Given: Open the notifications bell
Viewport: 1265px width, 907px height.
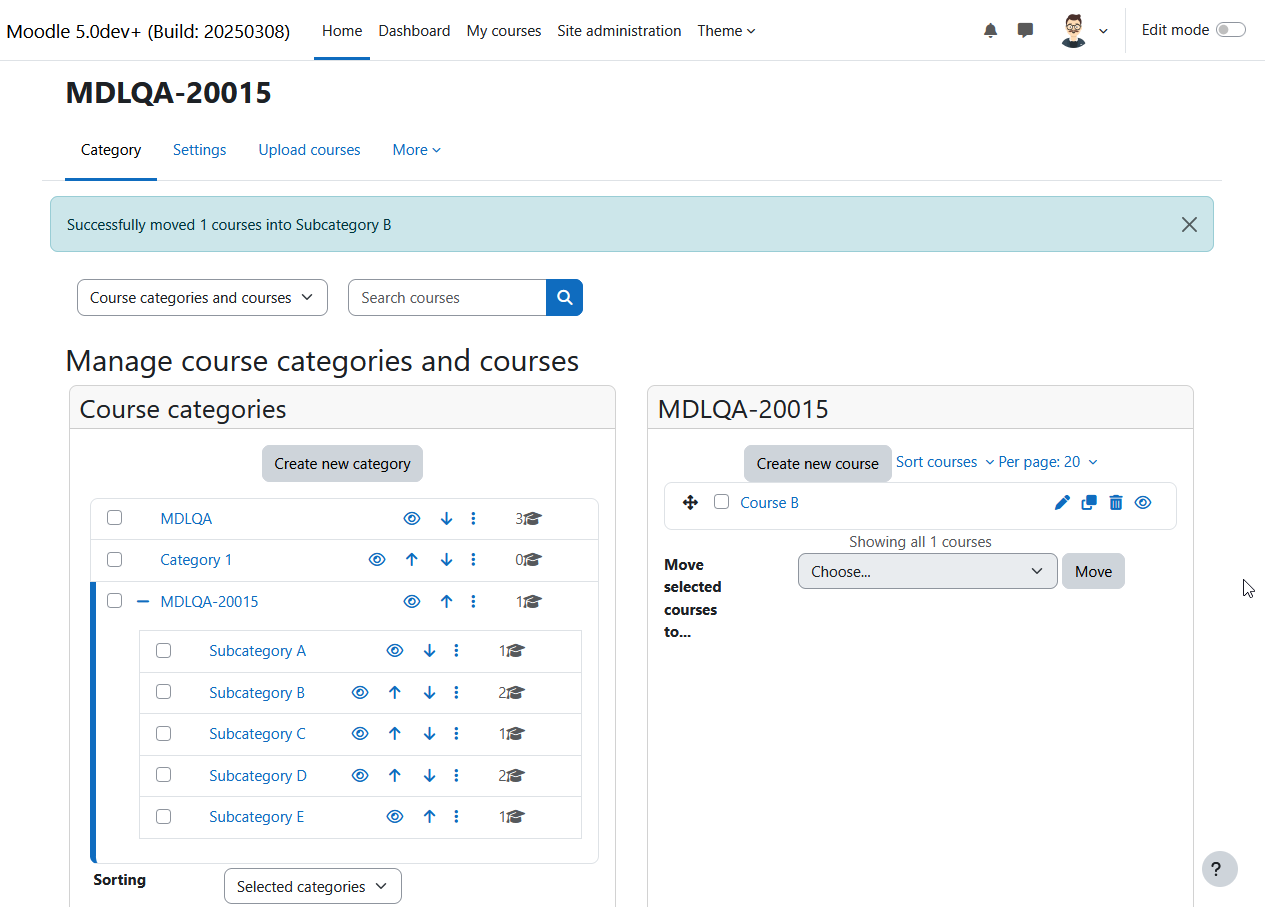Looking at the screenshot, I should (990, 31).
